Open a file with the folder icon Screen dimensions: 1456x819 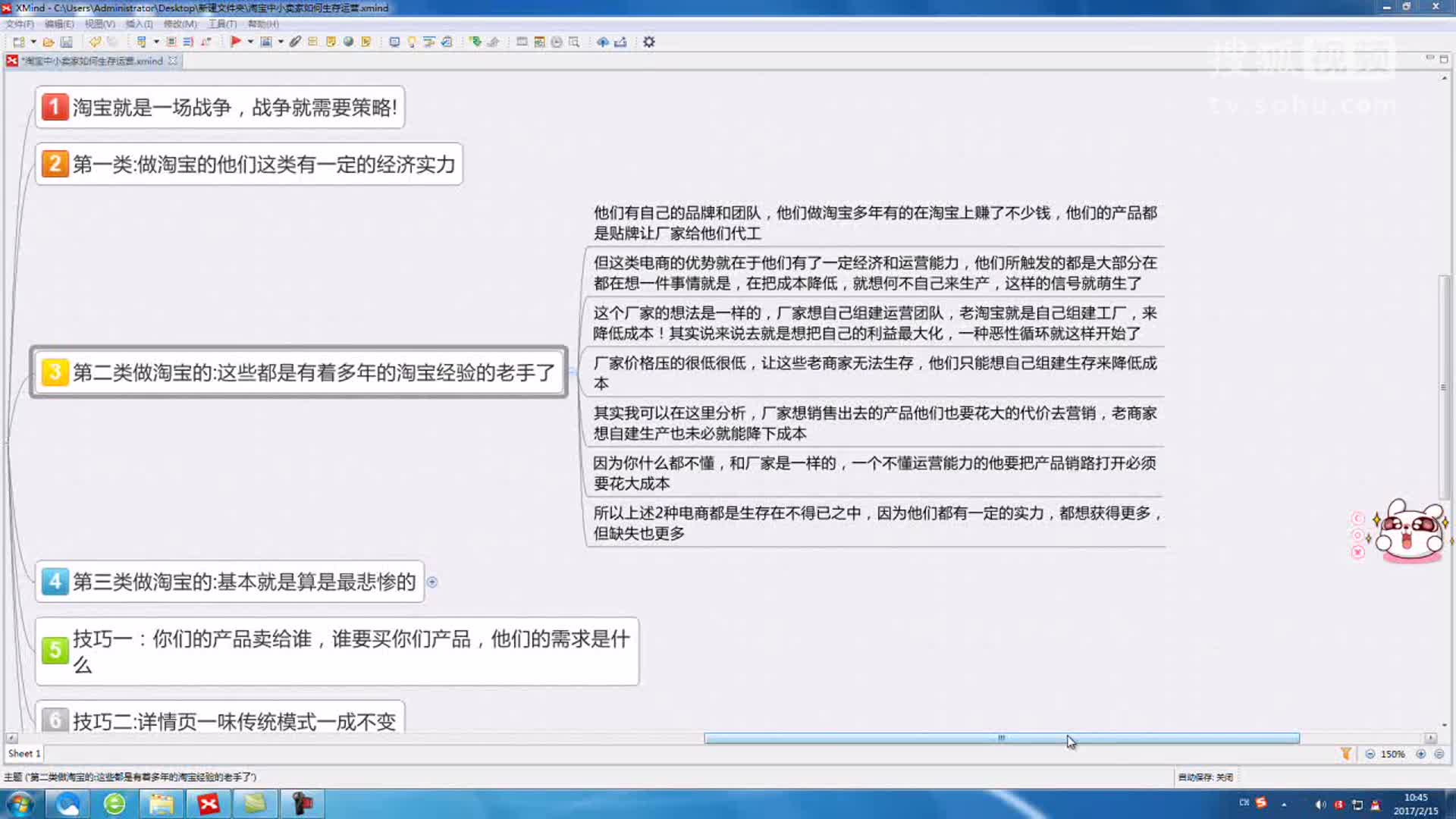[x=48, y=42]
